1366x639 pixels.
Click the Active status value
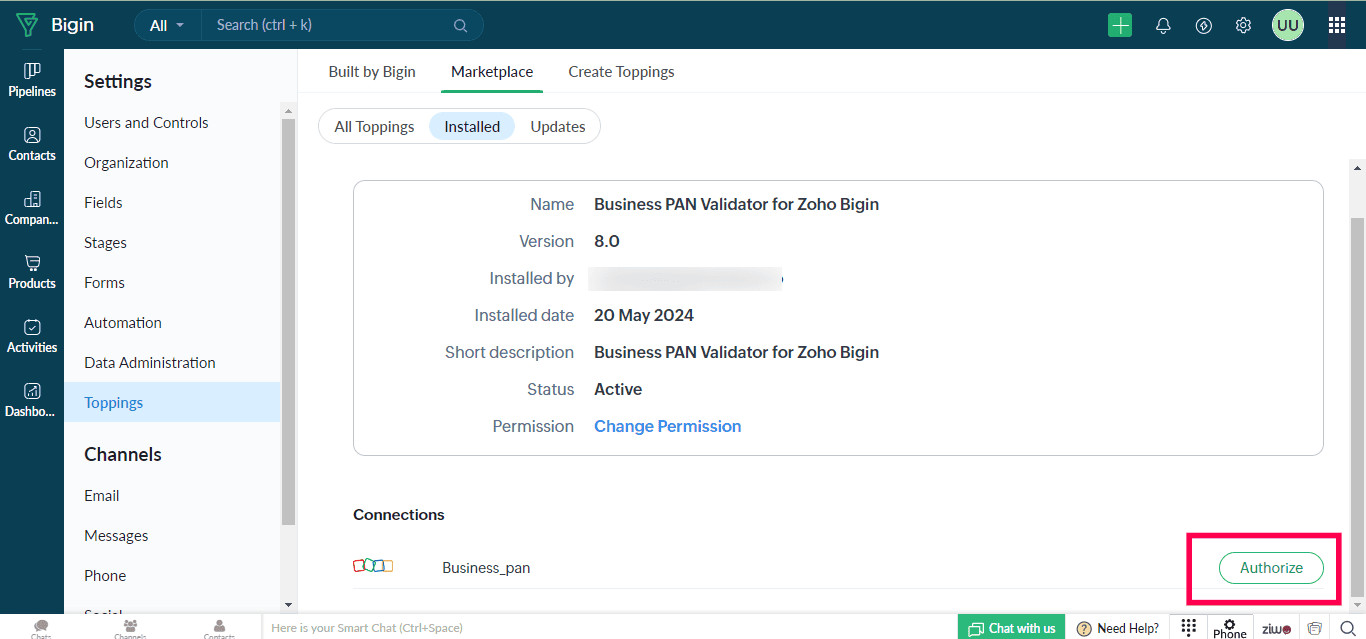pyautogui.click(x=618, y=389)
